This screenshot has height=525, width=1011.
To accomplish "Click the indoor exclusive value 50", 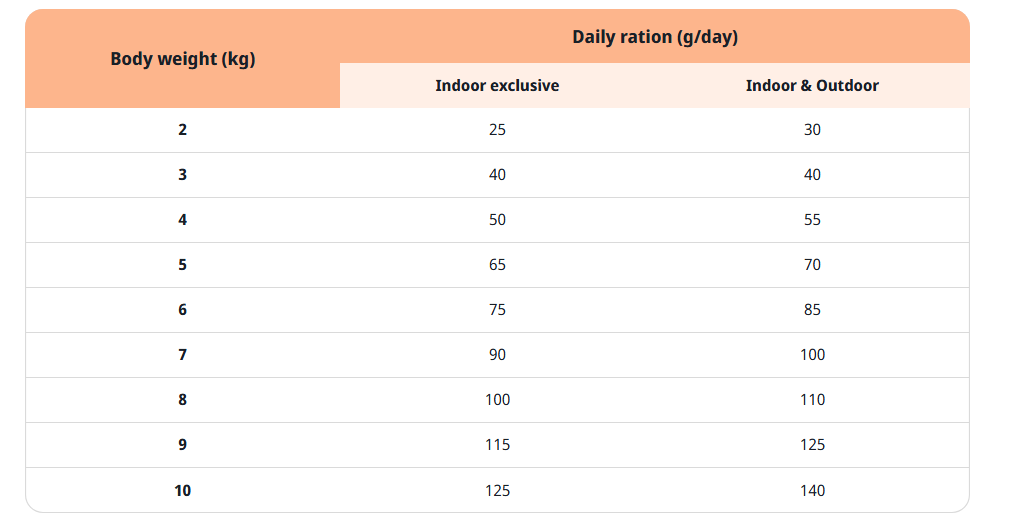I will (497, 220).
